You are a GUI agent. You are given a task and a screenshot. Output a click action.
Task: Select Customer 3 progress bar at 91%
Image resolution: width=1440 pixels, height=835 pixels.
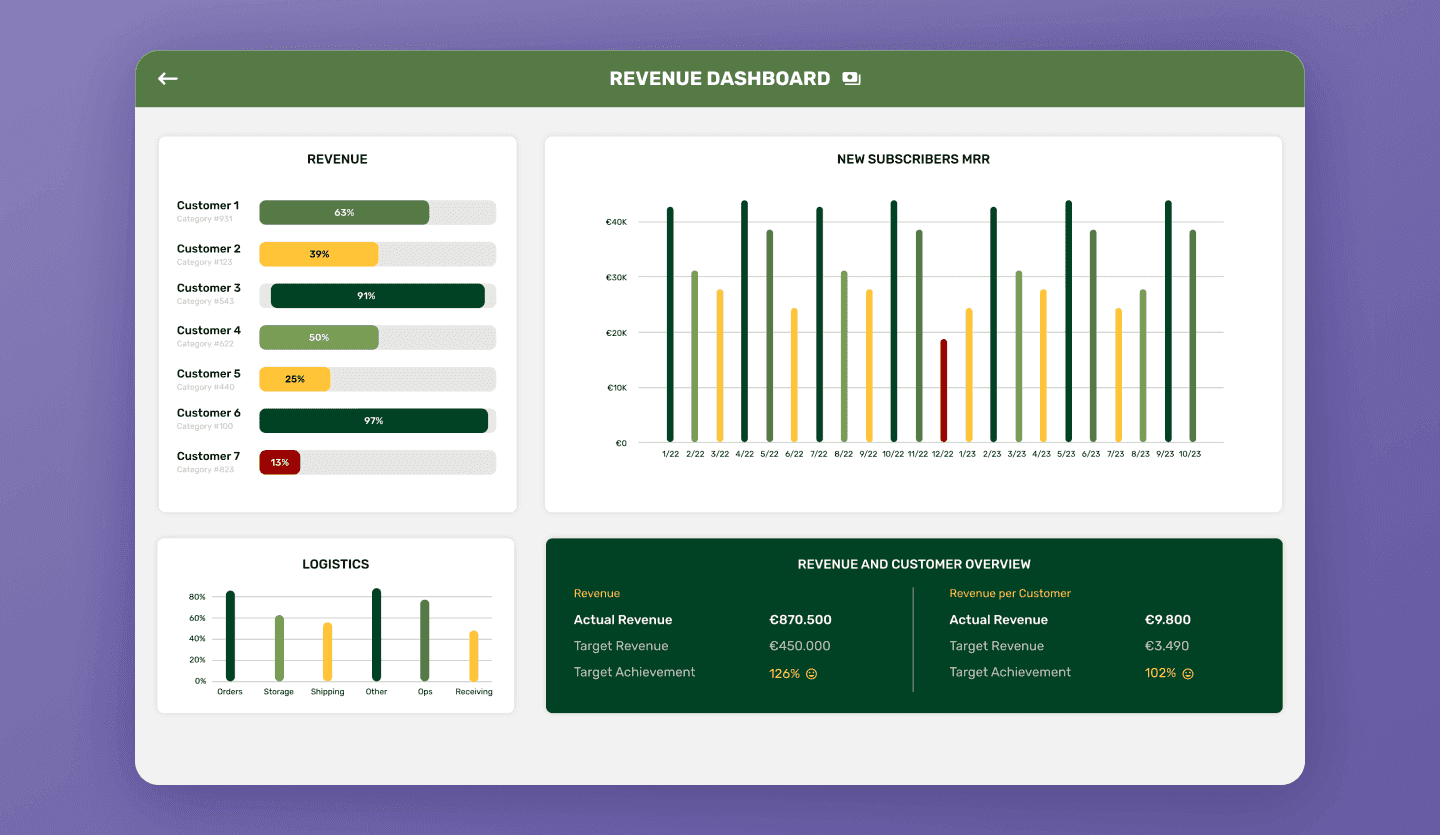point(378,296)
